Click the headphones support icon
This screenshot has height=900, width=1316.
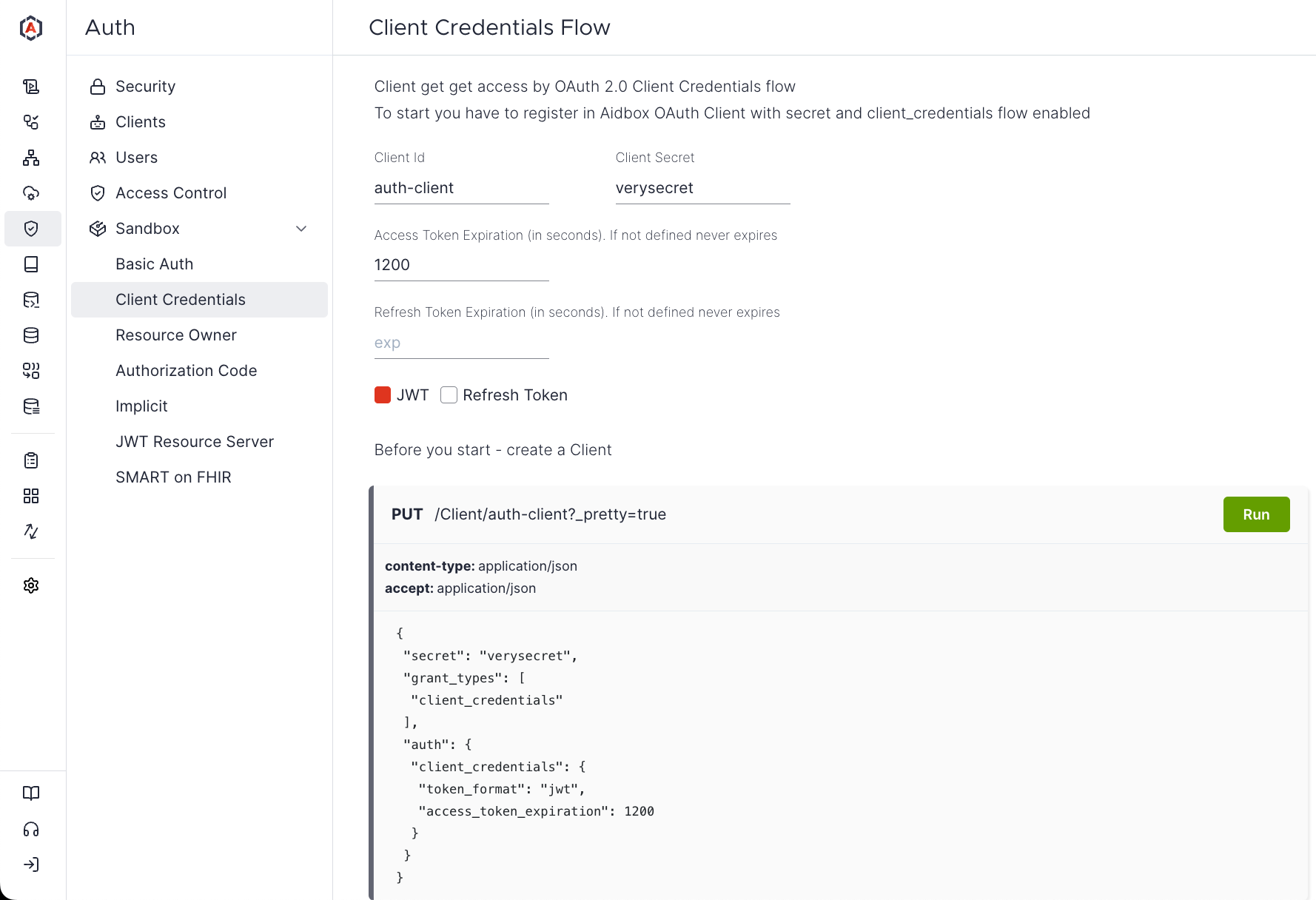click(31, 829)
